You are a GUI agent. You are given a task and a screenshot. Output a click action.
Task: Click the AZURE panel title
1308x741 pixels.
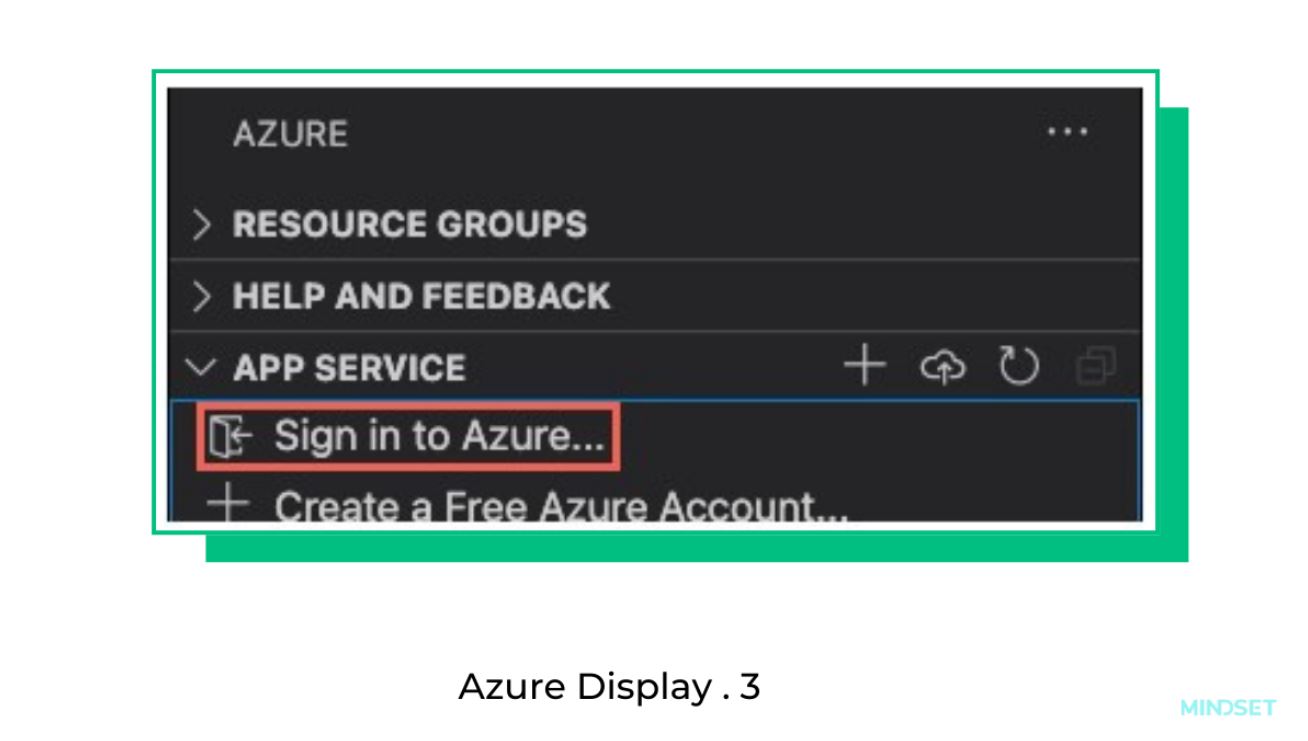(290, 134)
